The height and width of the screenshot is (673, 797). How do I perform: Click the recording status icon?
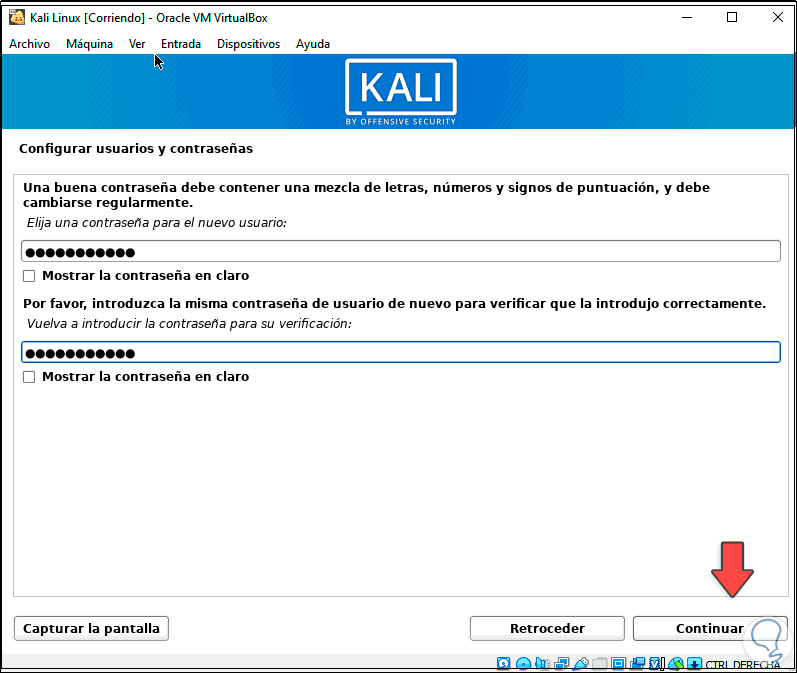638,663
